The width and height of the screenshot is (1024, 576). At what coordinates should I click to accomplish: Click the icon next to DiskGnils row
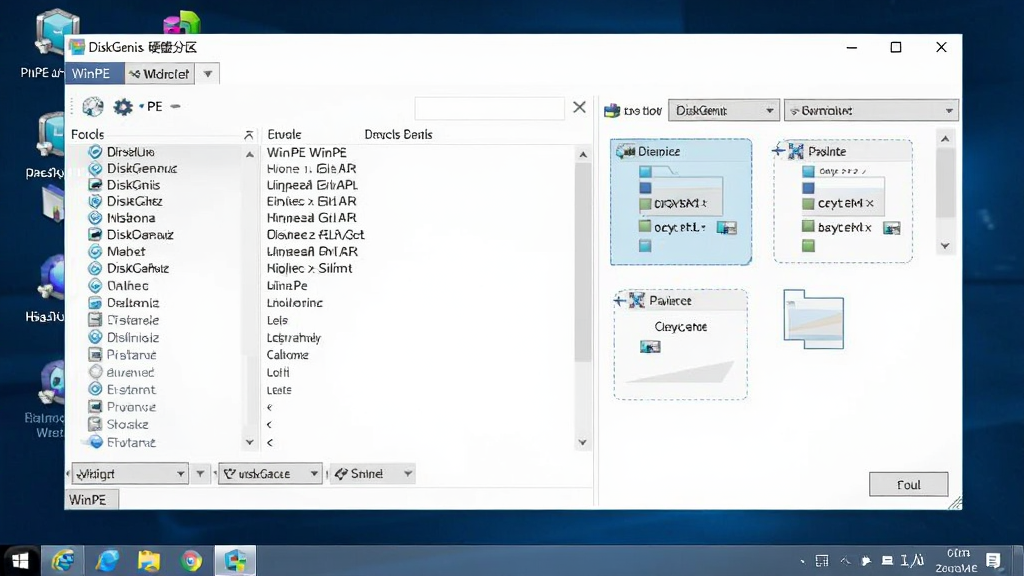click(x=95, y=185)
